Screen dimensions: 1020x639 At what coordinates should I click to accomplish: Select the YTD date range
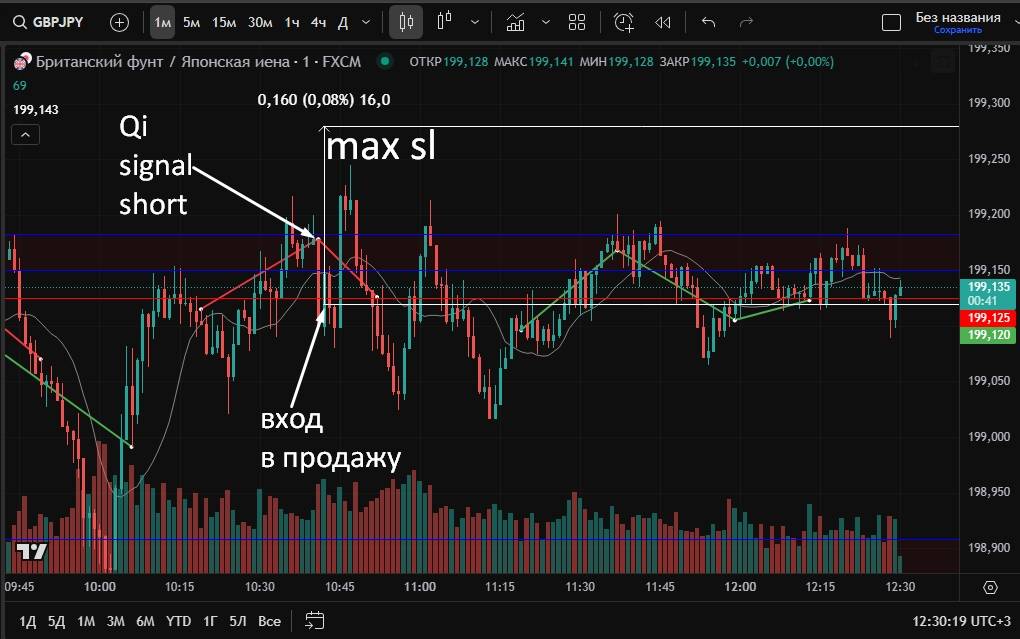click(x=178, y=621)
